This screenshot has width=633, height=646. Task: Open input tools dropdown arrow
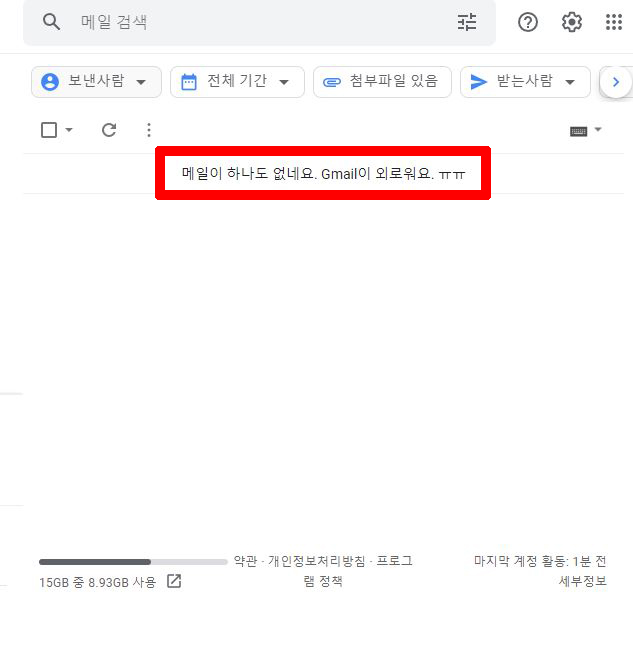coord(598,130)
